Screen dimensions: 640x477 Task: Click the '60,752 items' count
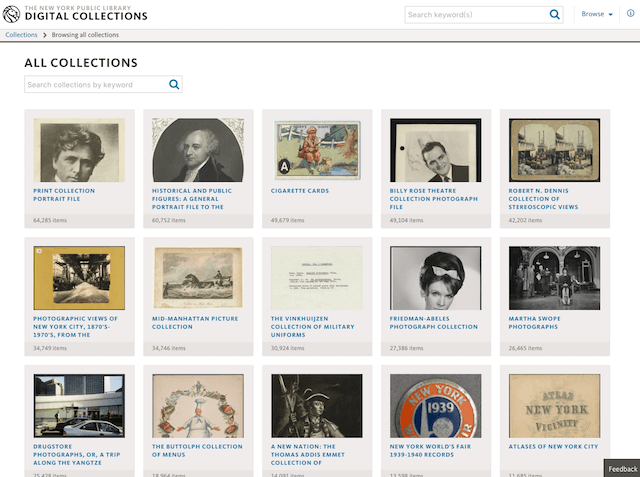(x=169, y=220)
